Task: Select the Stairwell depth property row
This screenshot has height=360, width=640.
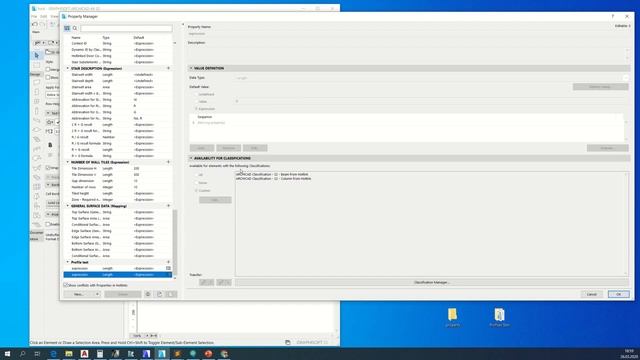Action: coord(118,81)
